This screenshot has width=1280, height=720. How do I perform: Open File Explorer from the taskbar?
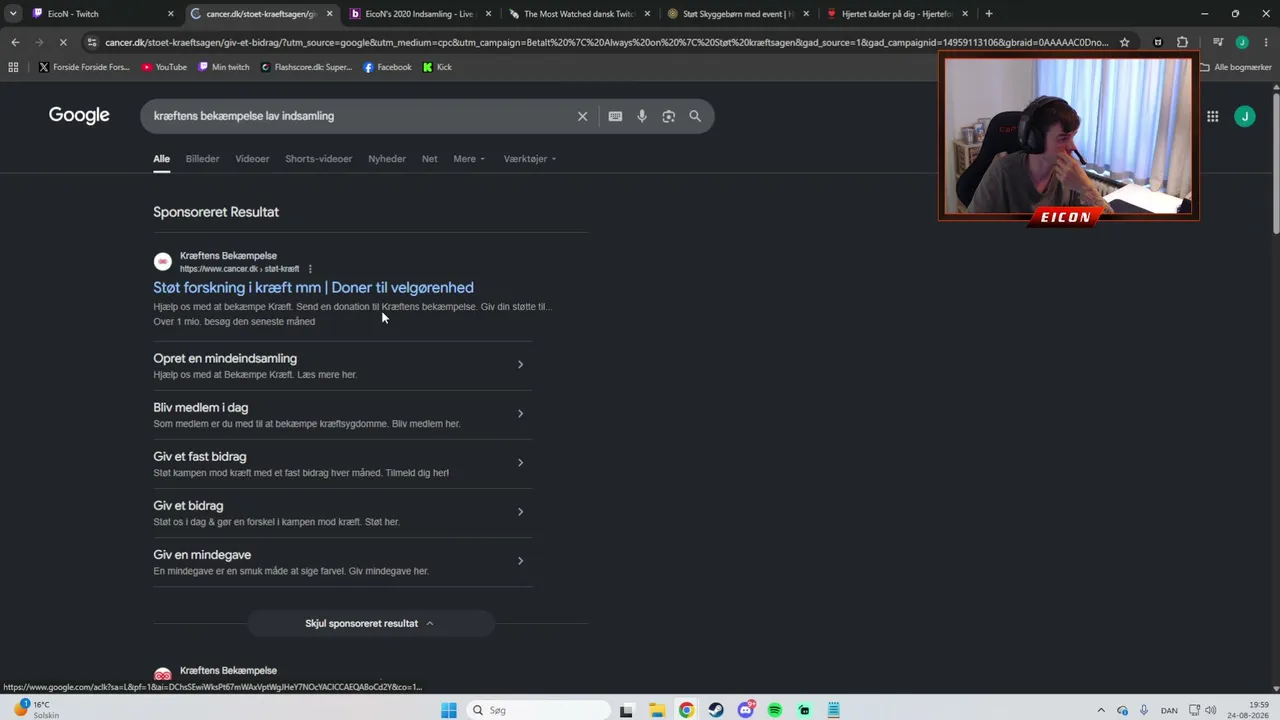coord(657,710)
